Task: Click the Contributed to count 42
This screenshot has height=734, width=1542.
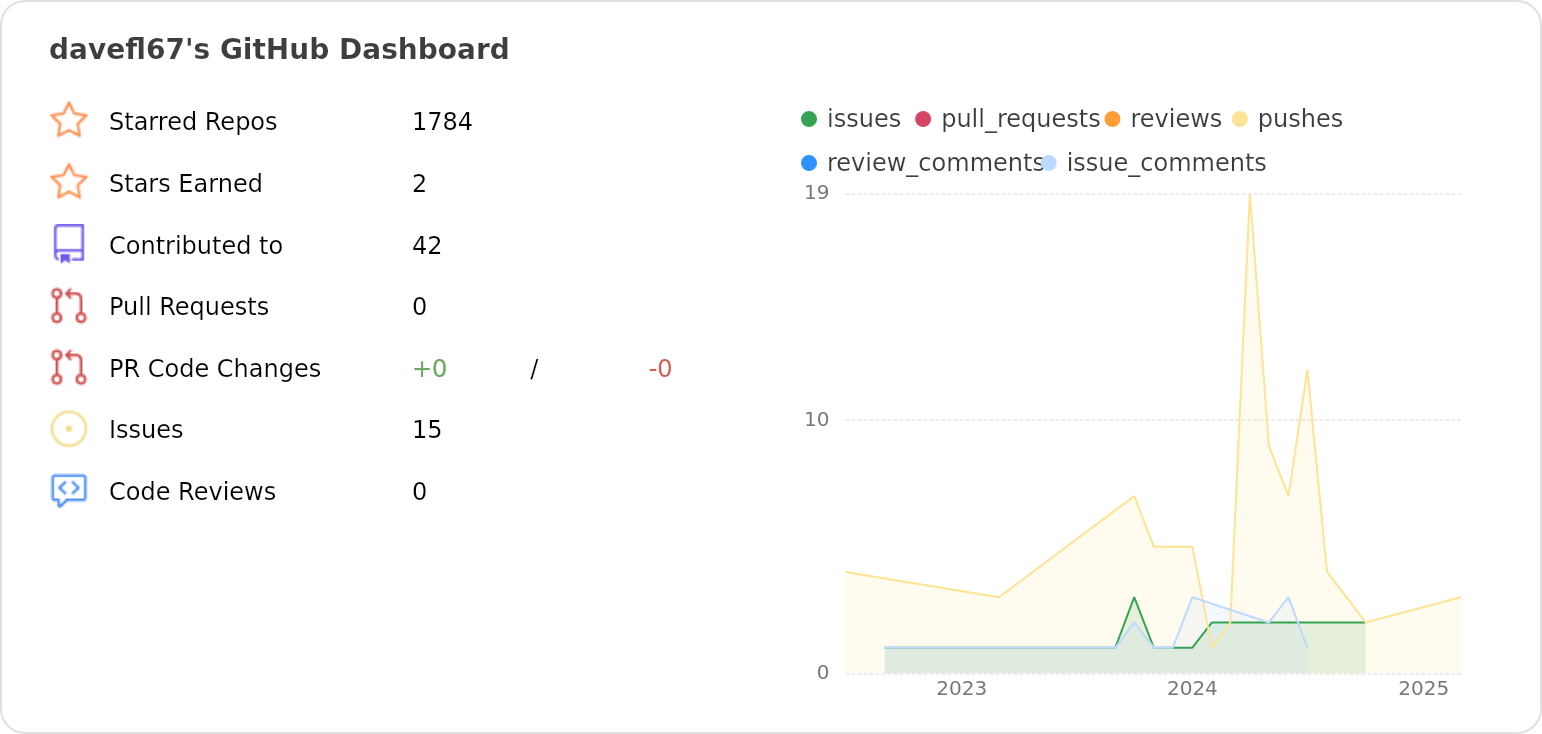Action: [427, 246]
